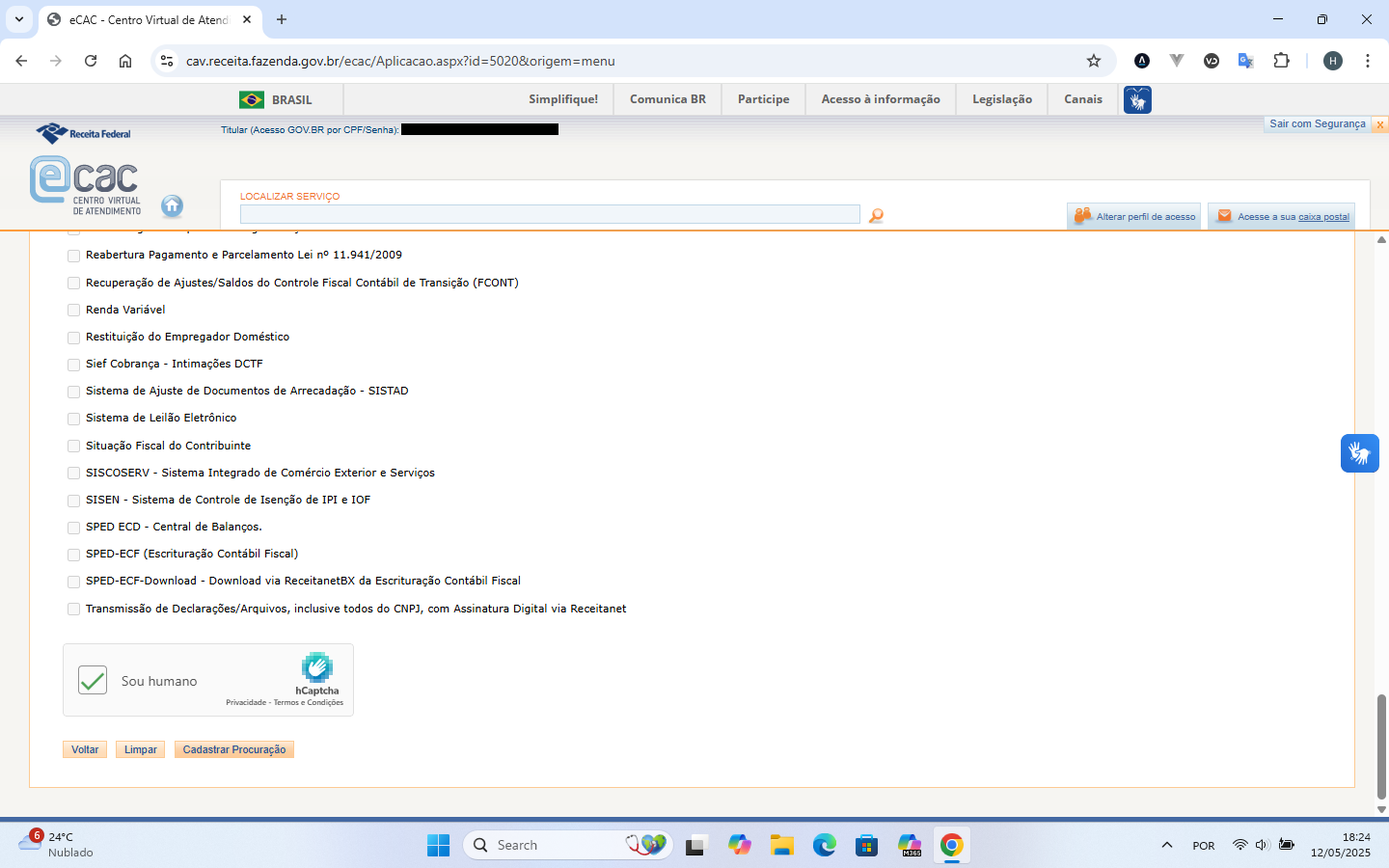Click the eCAC home icon
1389x868 pixels.
pyautogui.click(x=172, y=205)
